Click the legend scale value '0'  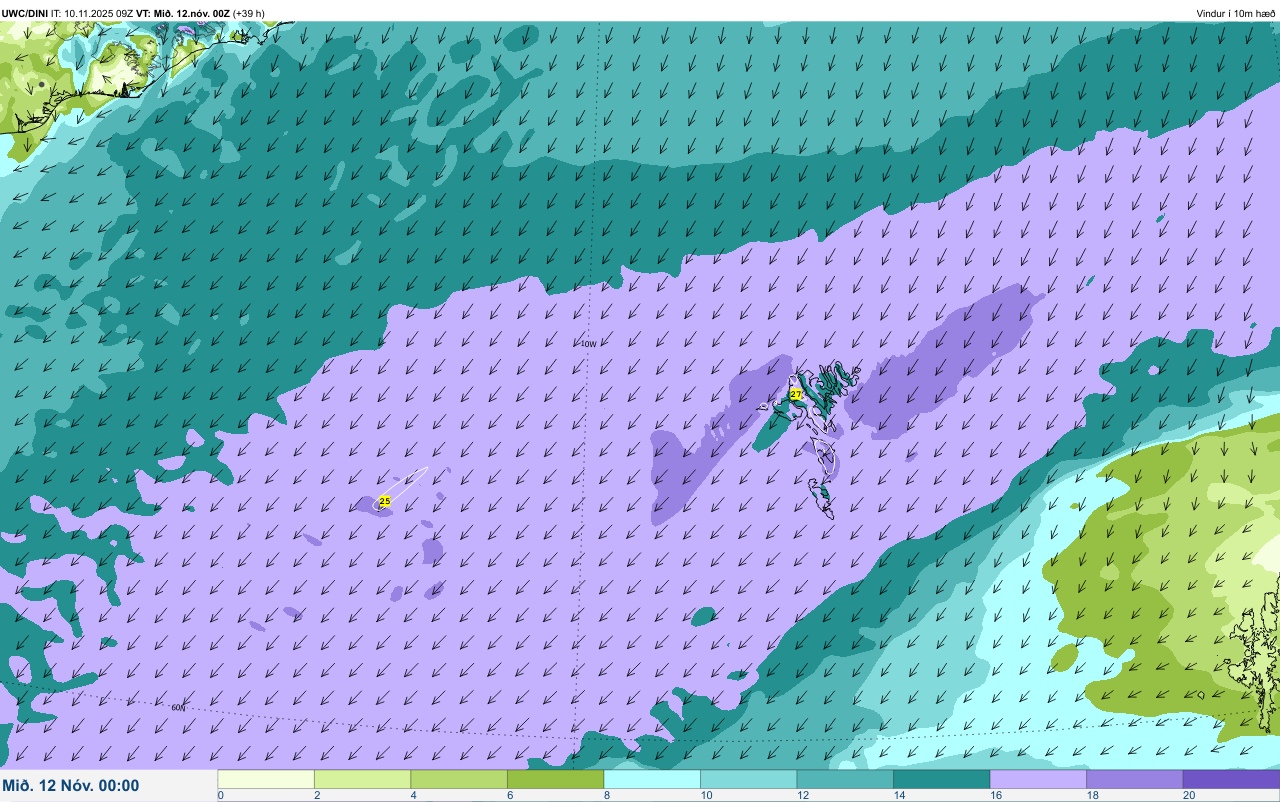220,795
